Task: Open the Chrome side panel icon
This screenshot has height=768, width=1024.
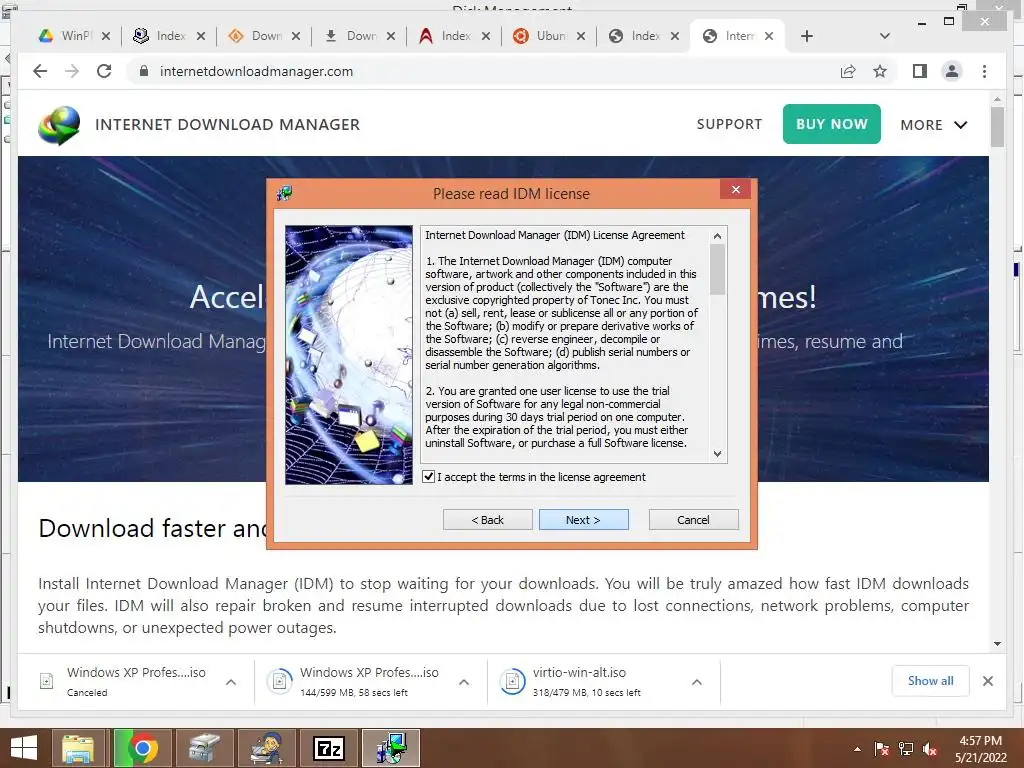Action: coord(920,71)
